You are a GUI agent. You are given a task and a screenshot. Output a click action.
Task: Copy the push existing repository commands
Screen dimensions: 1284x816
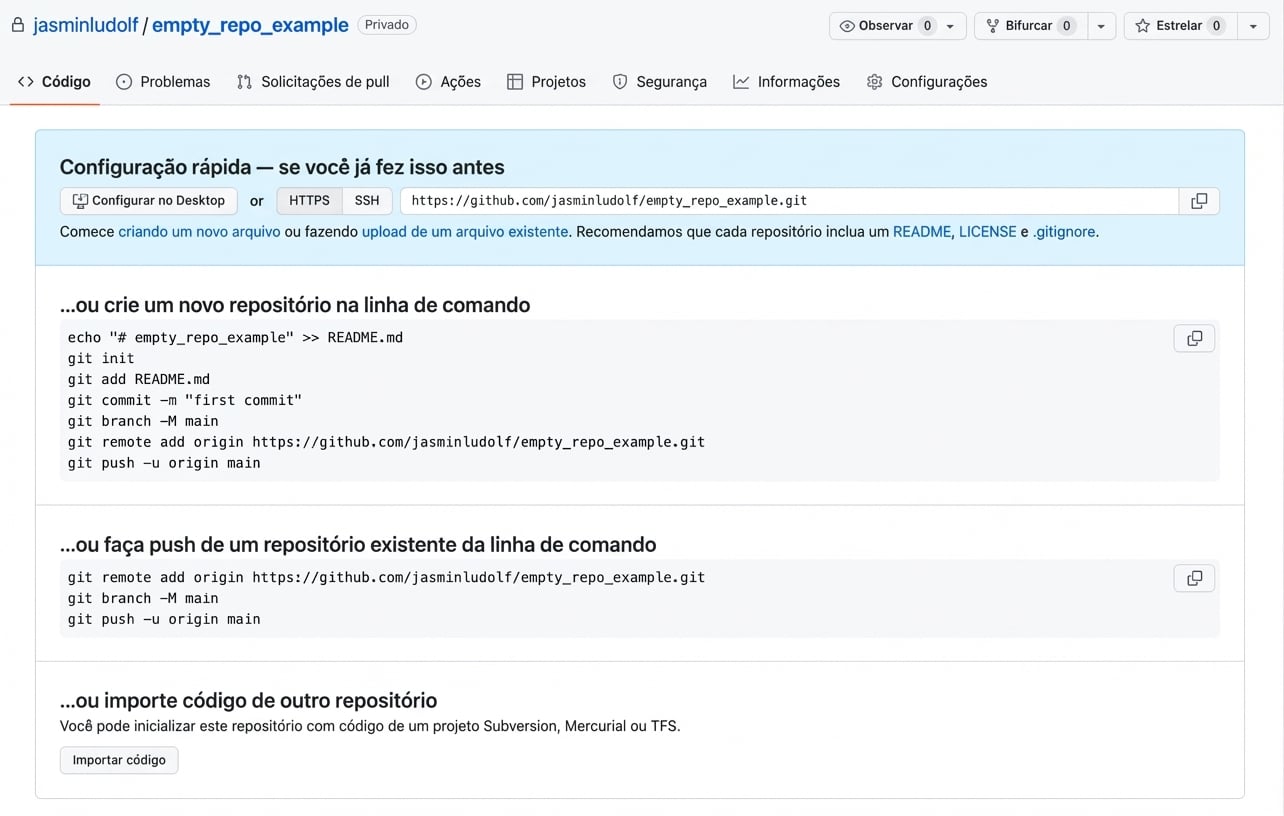click(x=1194, y=578)
